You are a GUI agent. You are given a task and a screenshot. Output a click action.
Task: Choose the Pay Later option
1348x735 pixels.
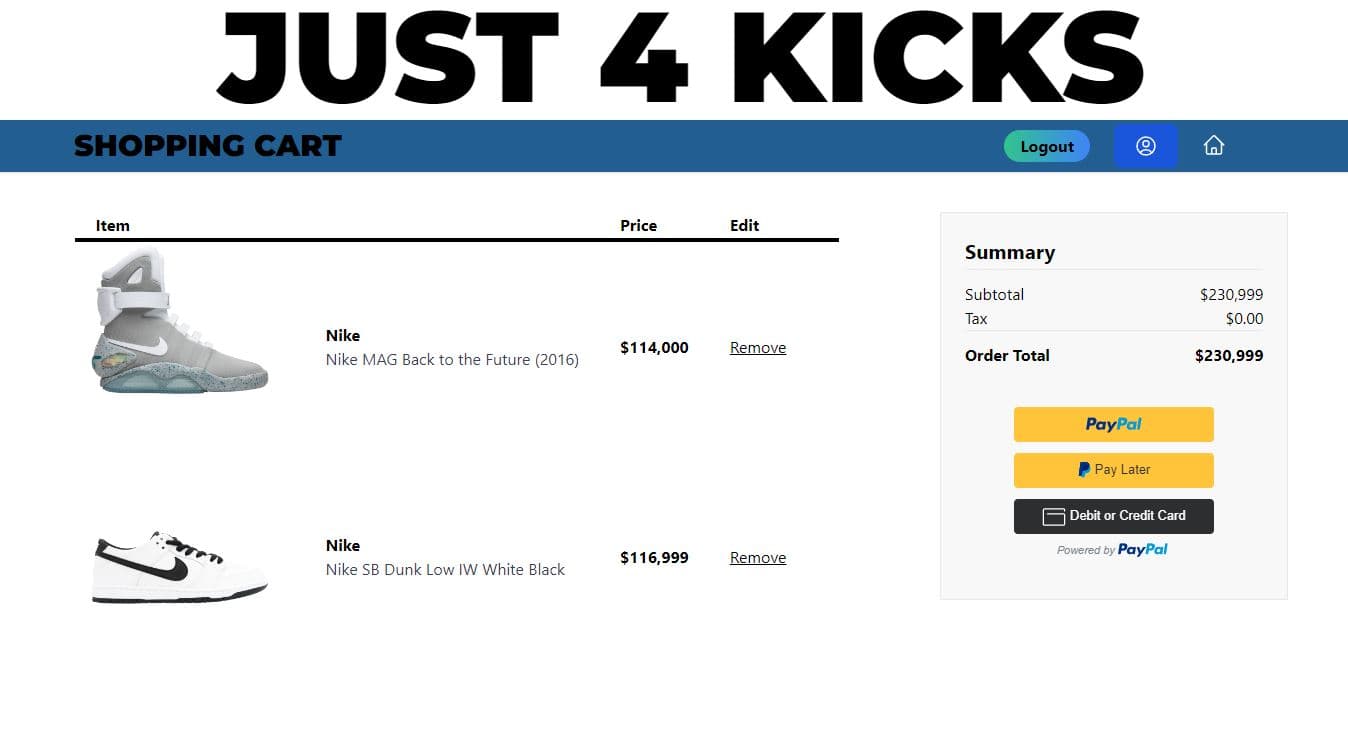point(1114,470)
